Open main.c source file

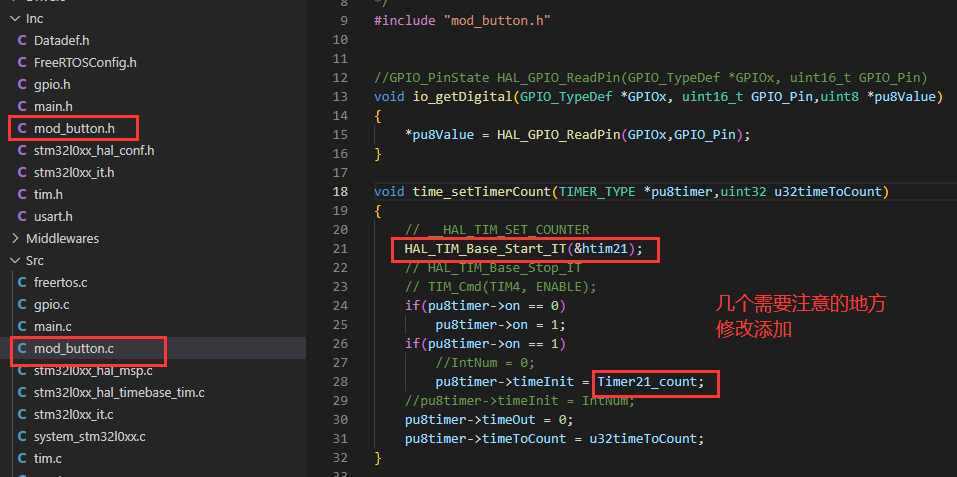(52, 326)
